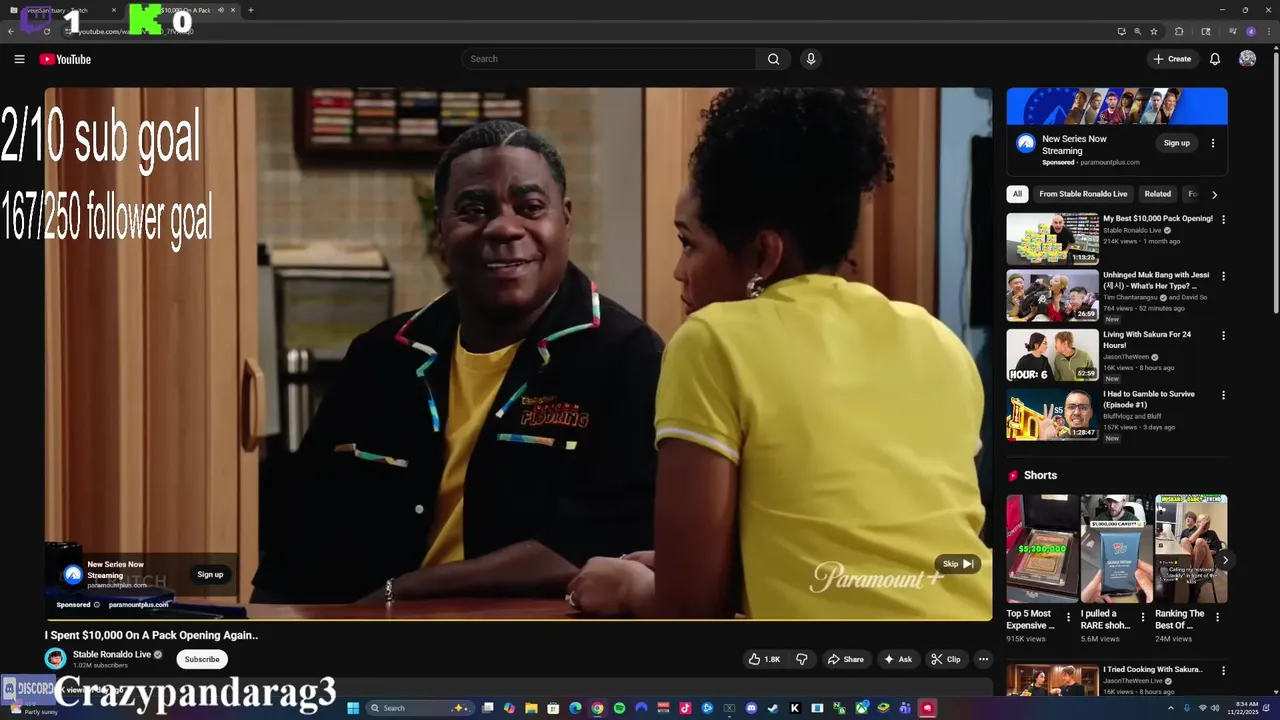Open the YouTube hamburger guide menu
1280x720 pixels.
coord(19,59)
